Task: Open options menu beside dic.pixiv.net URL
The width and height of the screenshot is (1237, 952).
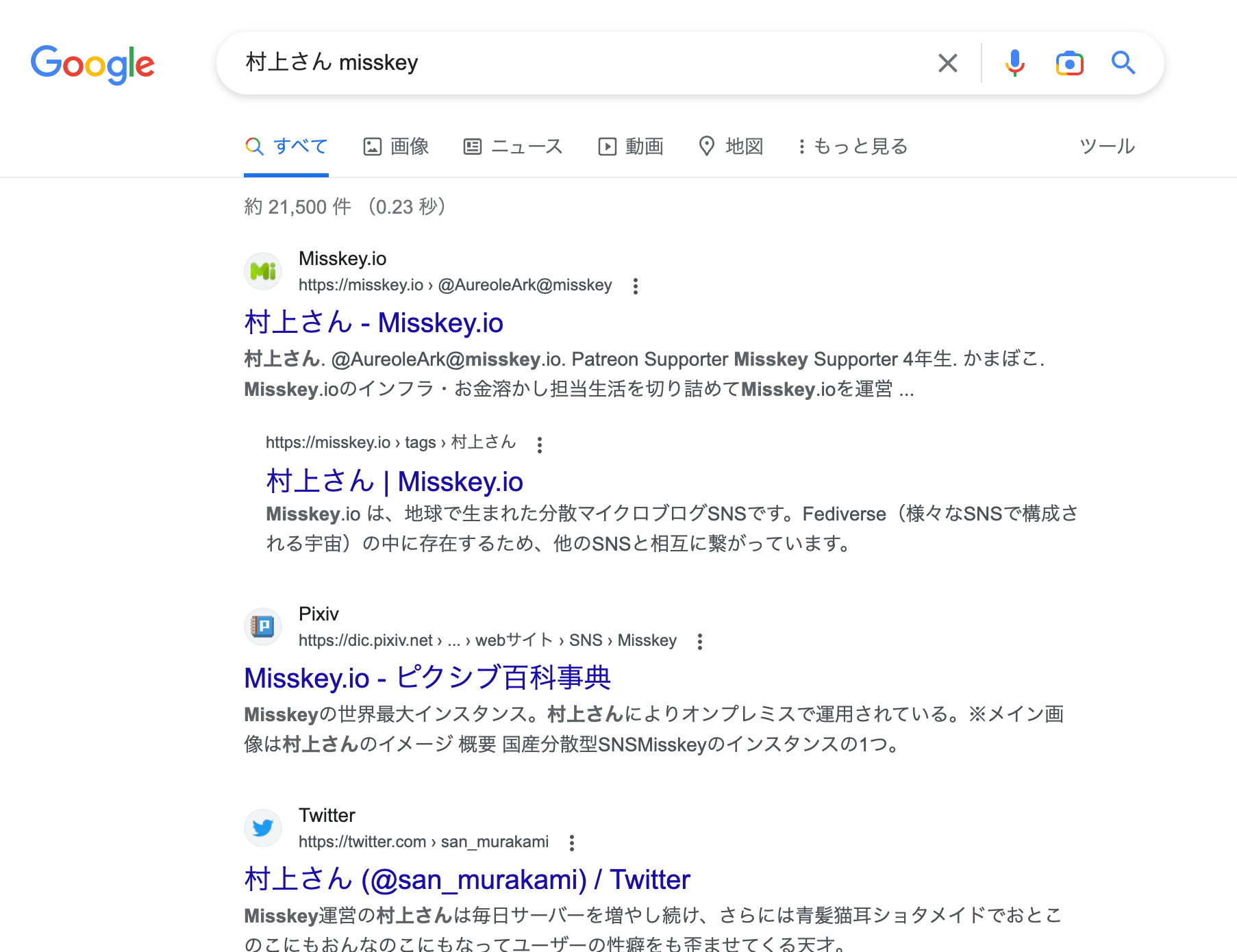Action: coord(699,642)
